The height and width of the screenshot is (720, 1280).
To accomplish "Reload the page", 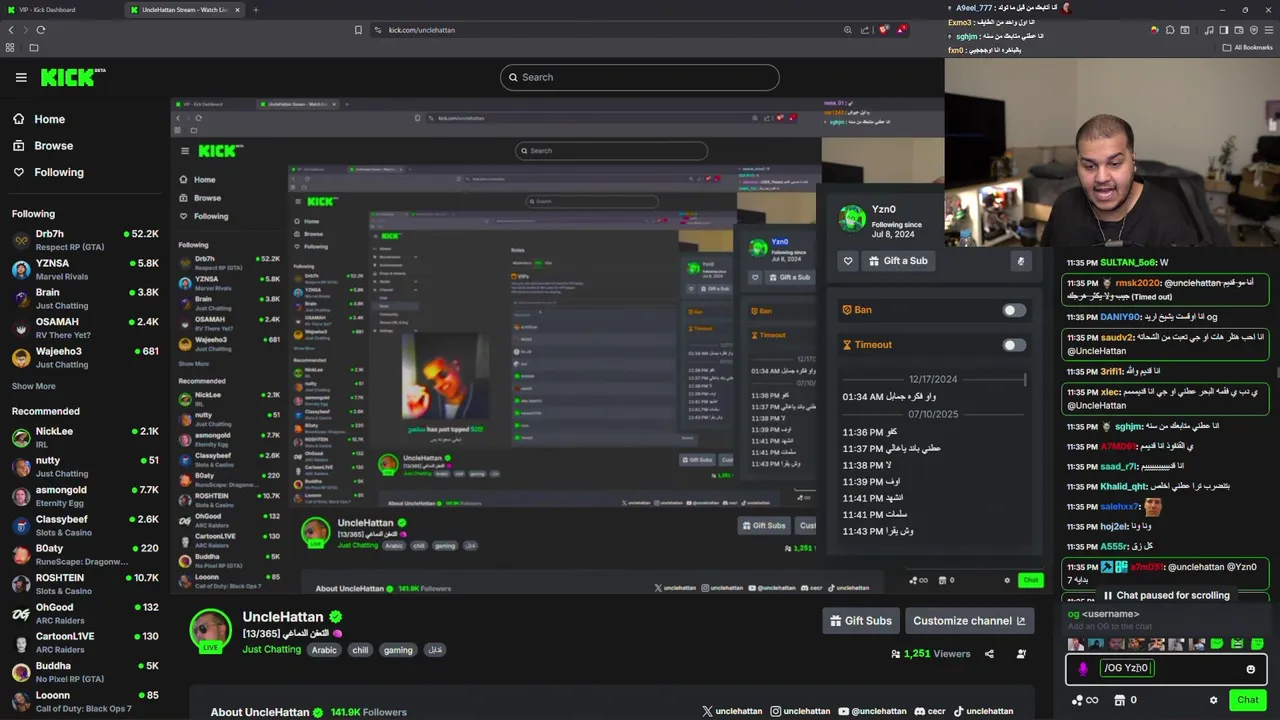I will point(41,30).
